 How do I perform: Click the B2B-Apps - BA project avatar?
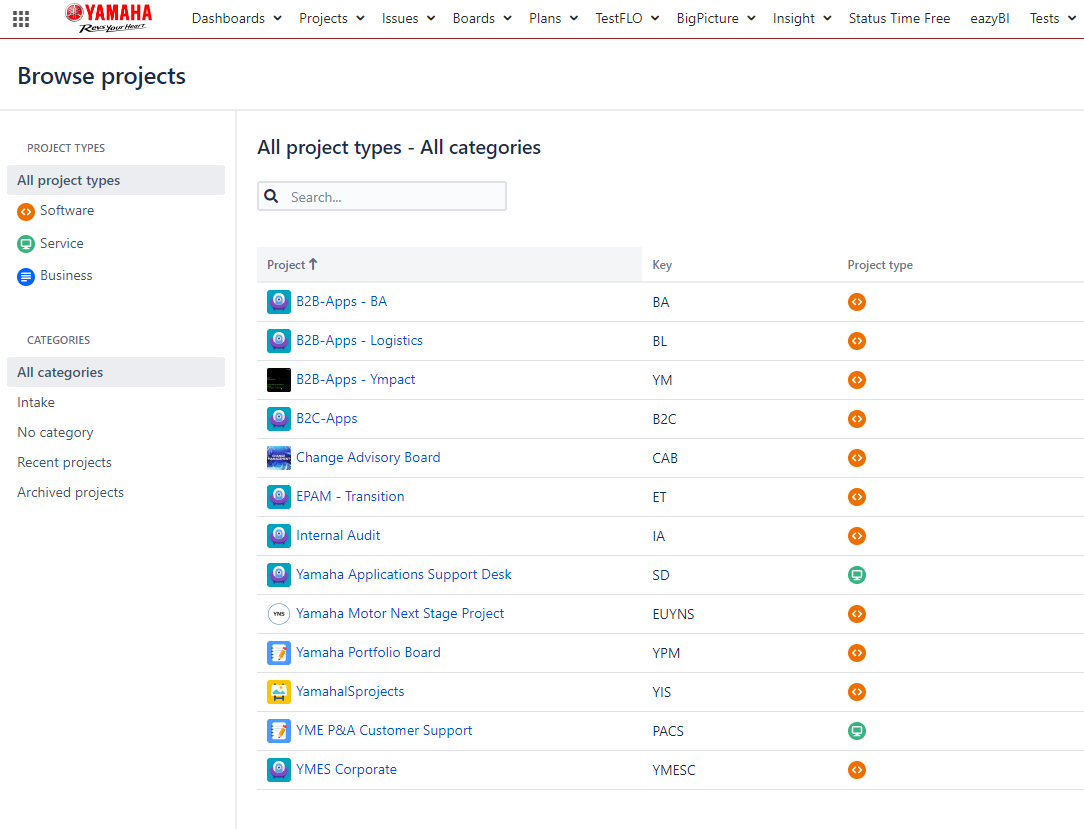click(x=279, y=302)
